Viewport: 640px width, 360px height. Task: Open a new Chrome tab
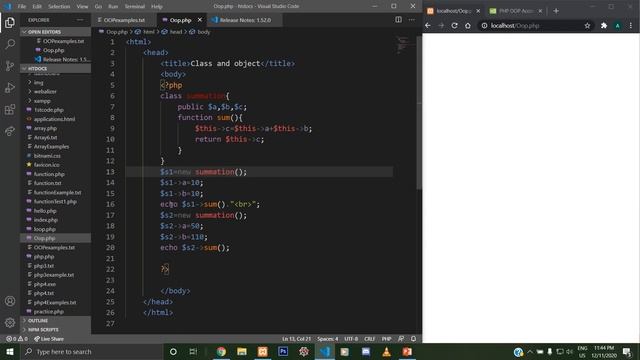coord(556,11)
